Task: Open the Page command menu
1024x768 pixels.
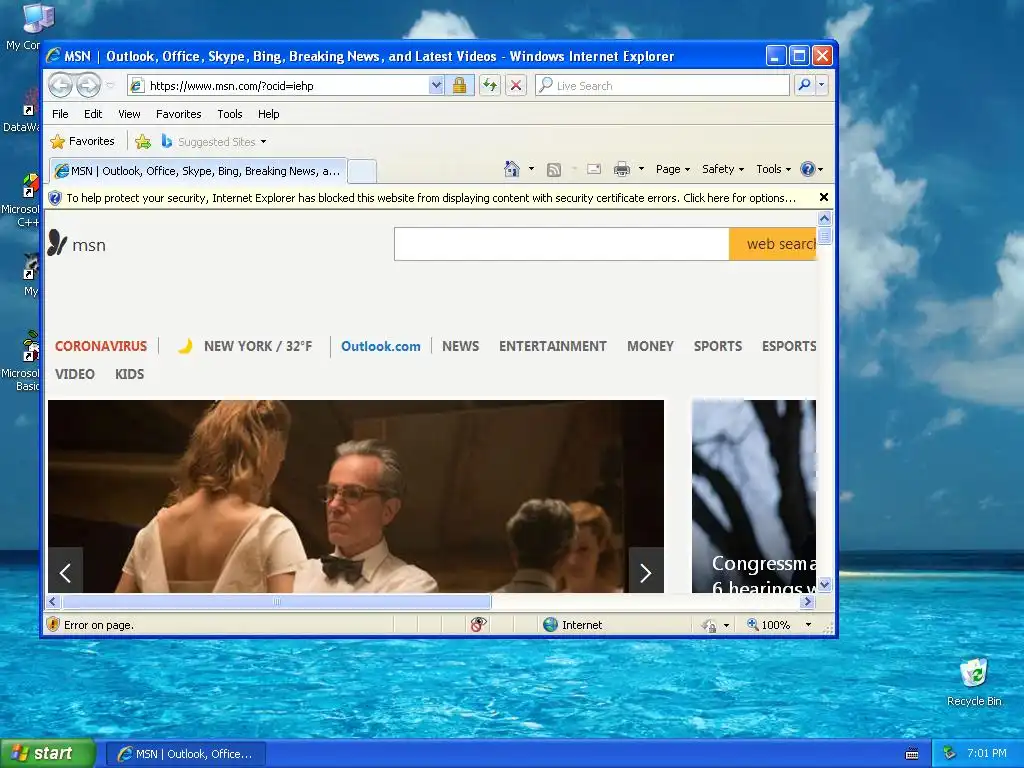Action: (x=673, y=169)
